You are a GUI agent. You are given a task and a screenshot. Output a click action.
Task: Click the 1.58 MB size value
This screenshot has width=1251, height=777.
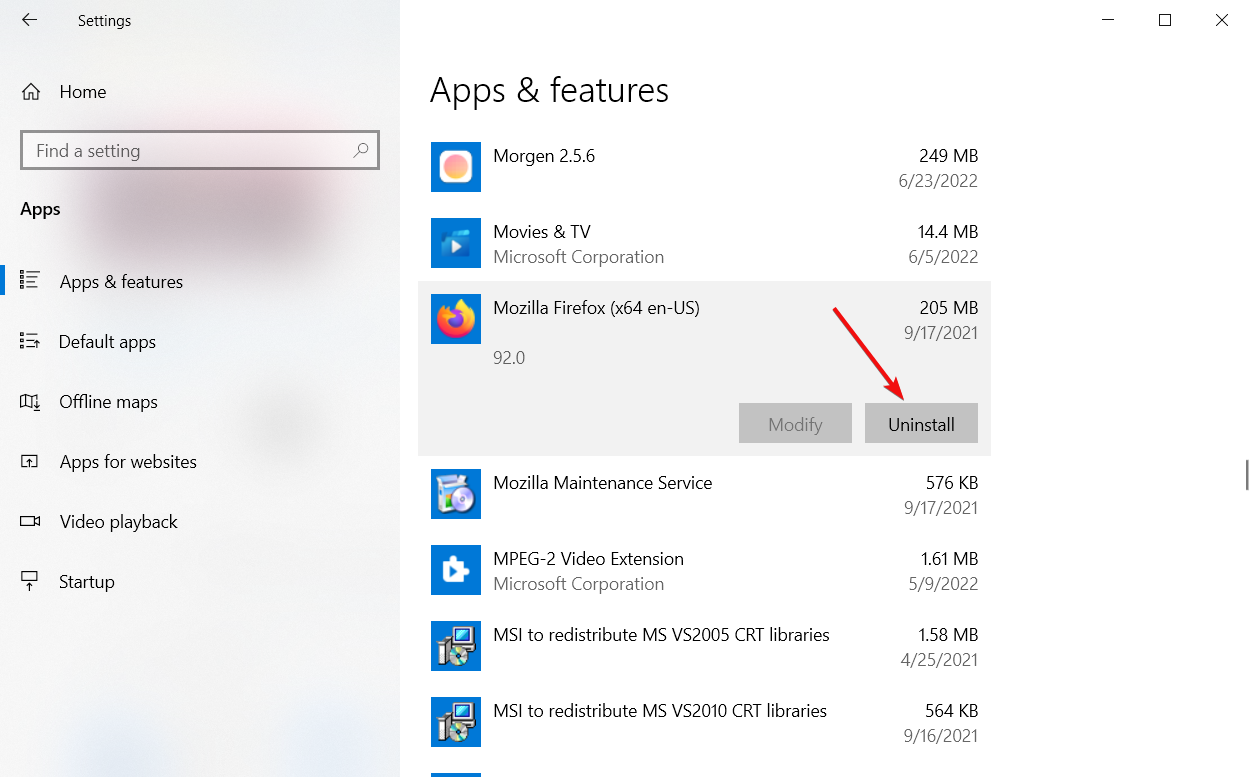(948, 635)
